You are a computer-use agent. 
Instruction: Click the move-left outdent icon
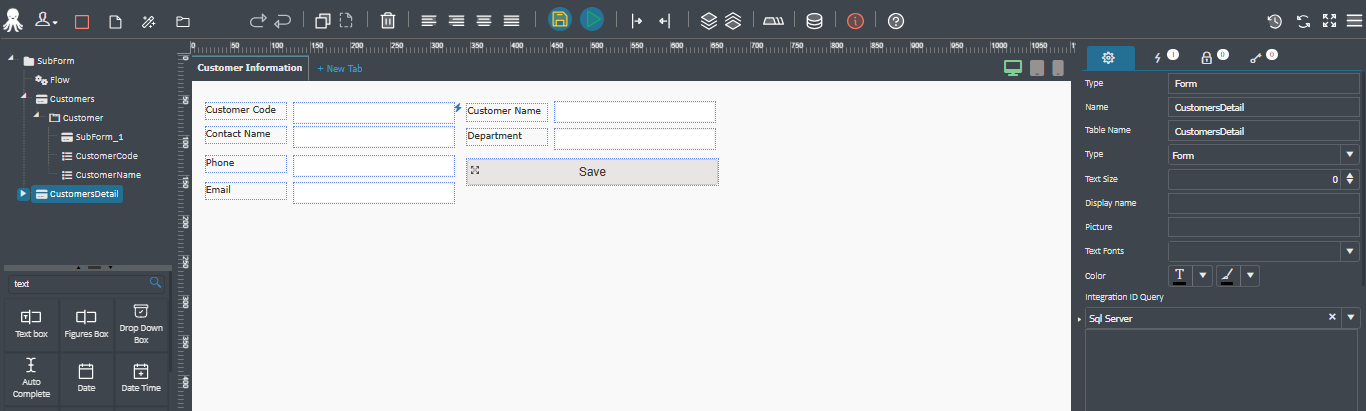(x=664, y=21)
